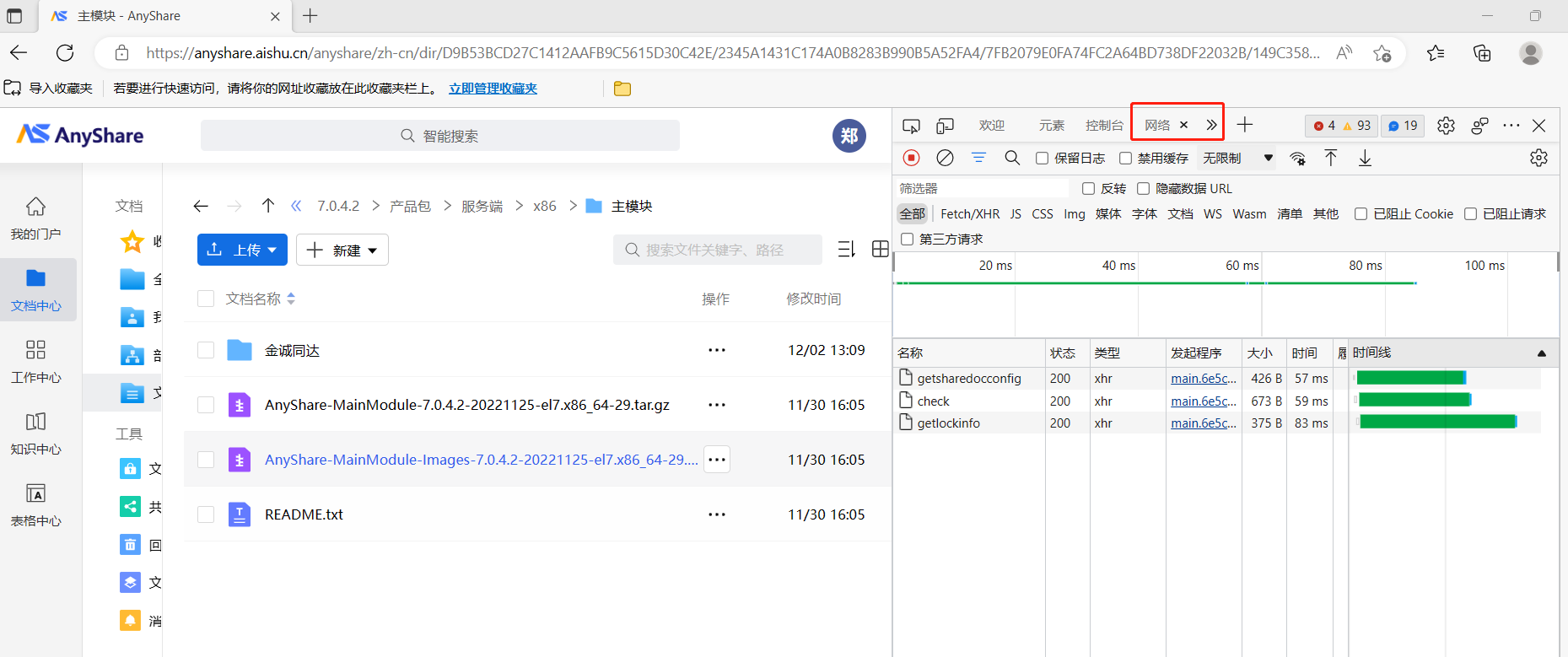Toggle device emulation icon in DevTools
The width and height of the screenshot is (1568, 657).
(945, 126)
